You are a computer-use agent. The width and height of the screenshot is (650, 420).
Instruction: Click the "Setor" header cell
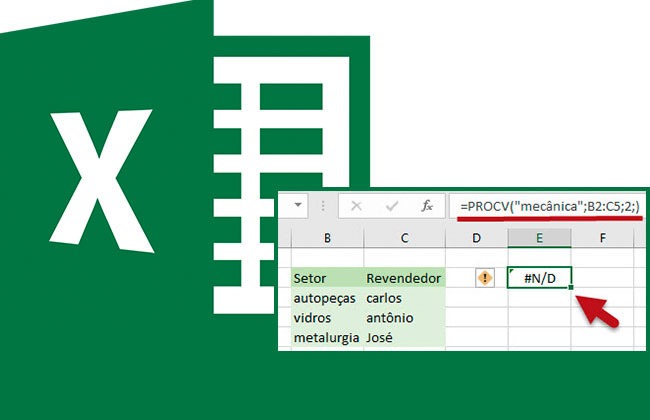pos(327,278)
